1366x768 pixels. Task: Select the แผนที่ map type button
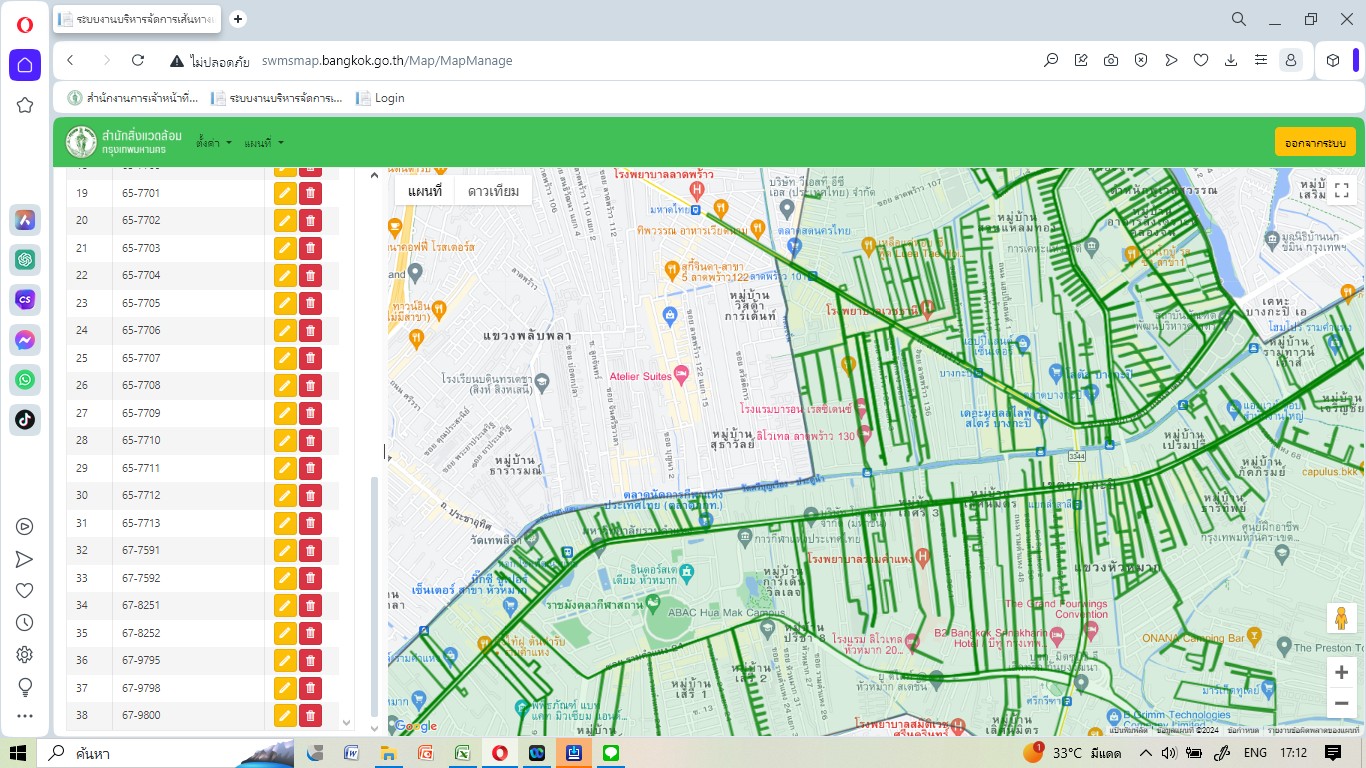425,191
